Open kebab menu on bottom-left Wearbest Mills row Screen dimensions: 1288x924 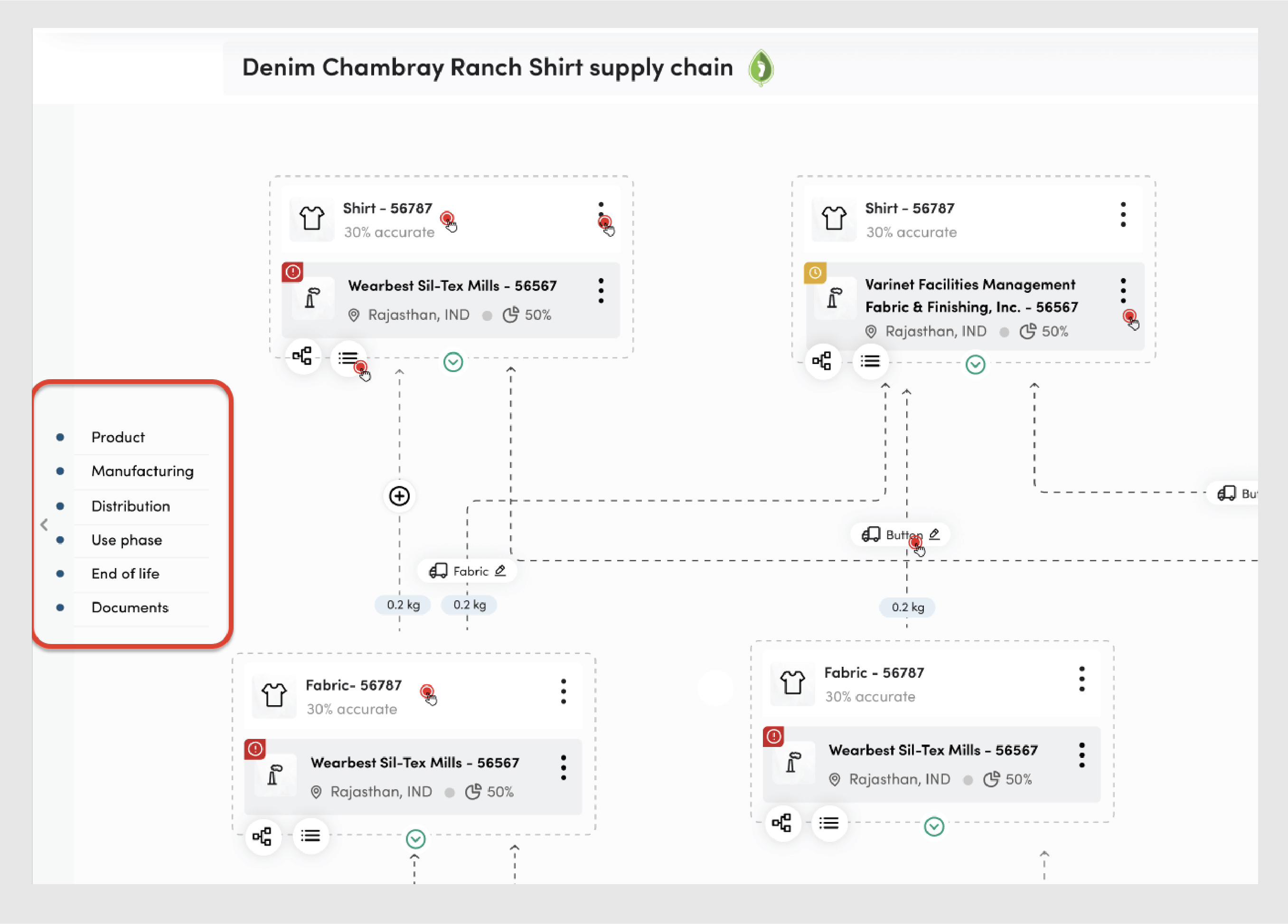563,768
